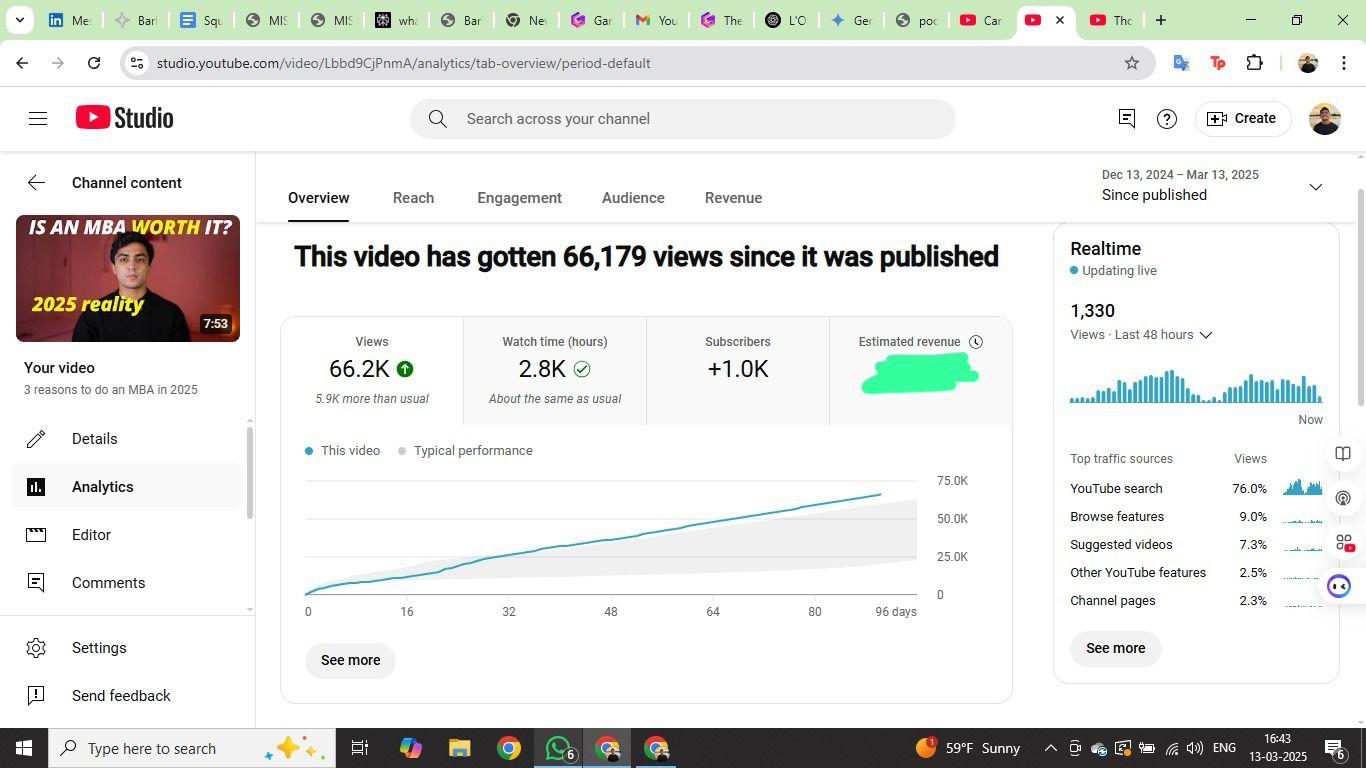1366x768 pixels.
Task: Switch to the Revenue tab
Action: [x=733, y=198]
